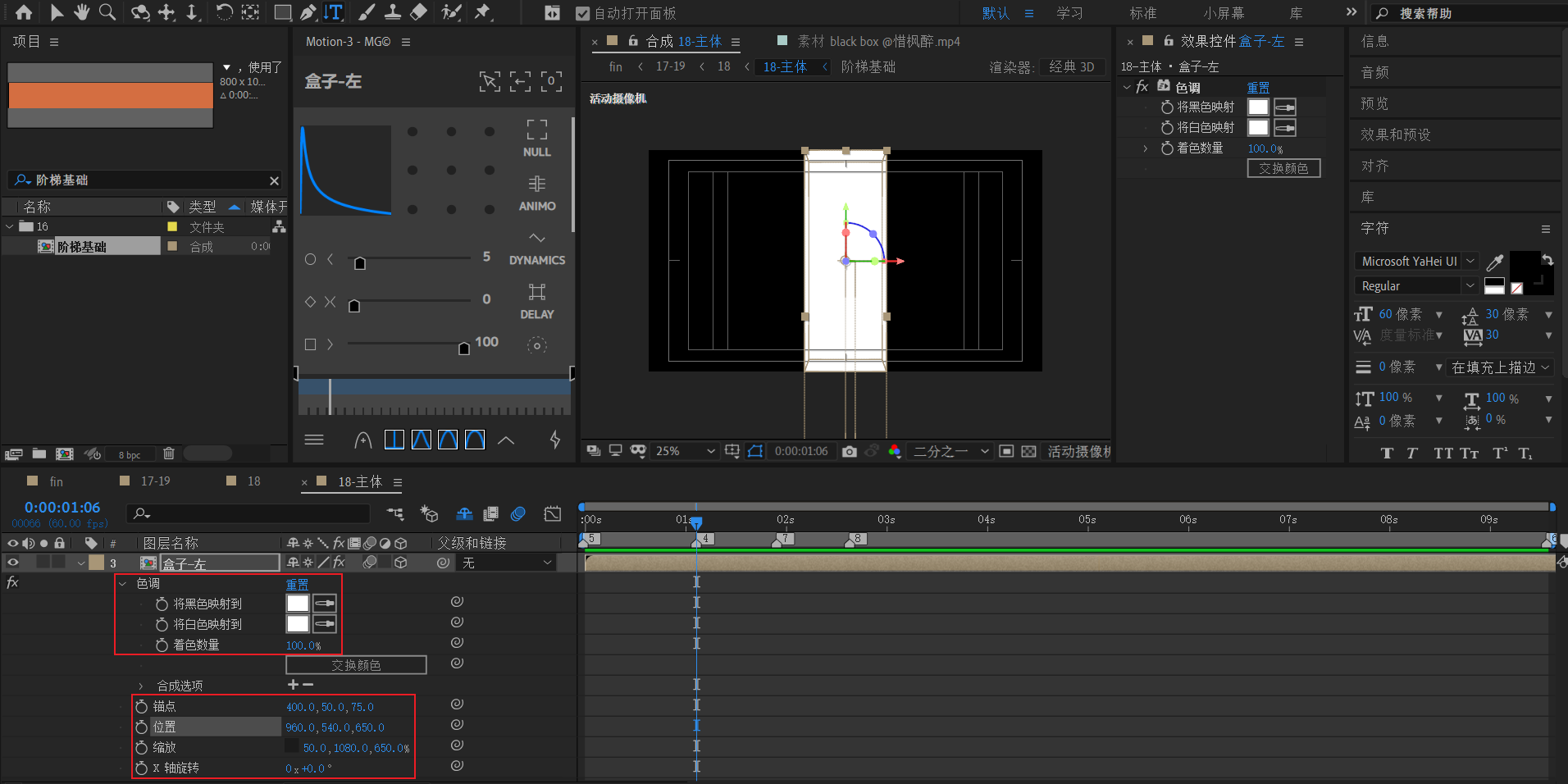Click 重置 link in timeline 色调 row
Screen dimensions: 1568x784
point(297,584)
